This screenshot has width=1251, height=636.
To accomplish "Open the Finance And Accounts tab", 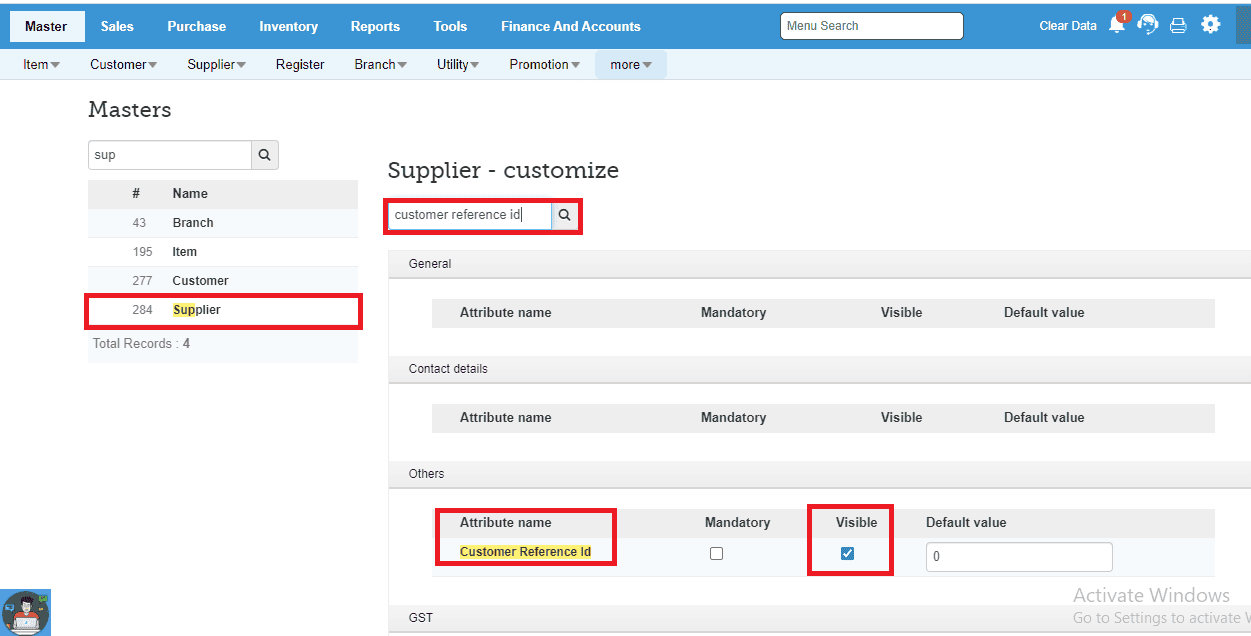I will pyautogui.click(x=570, y=26).
